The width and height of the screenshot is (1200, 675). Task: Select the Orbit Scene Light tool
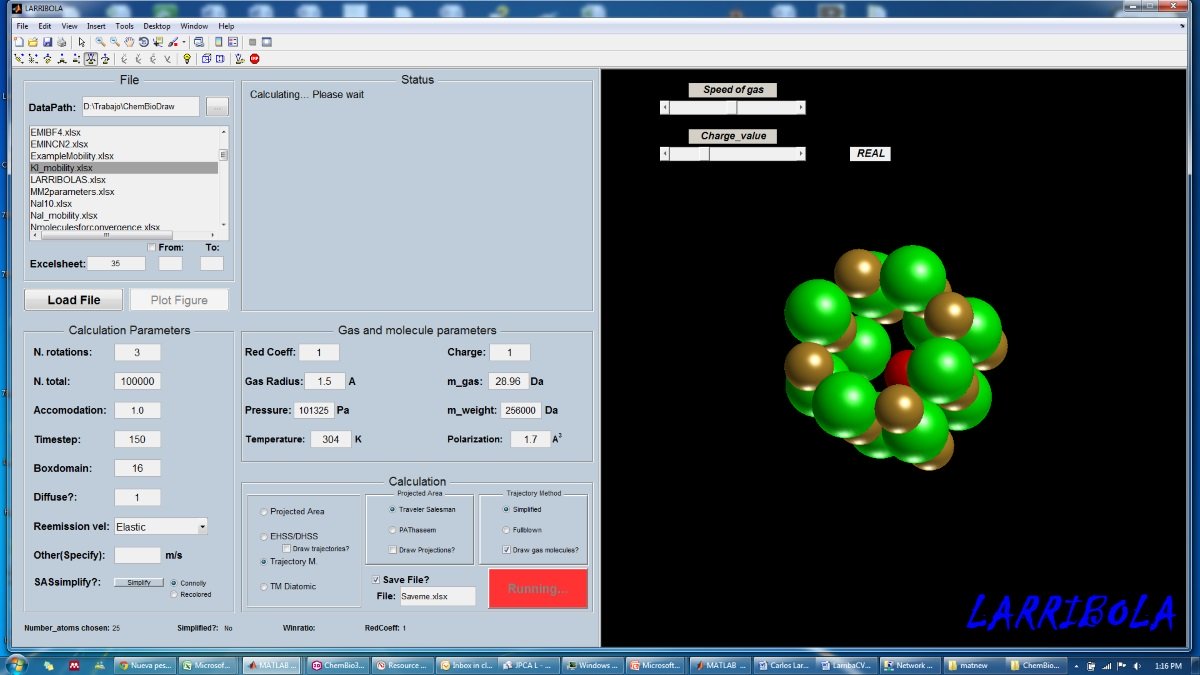click(33, 58)
